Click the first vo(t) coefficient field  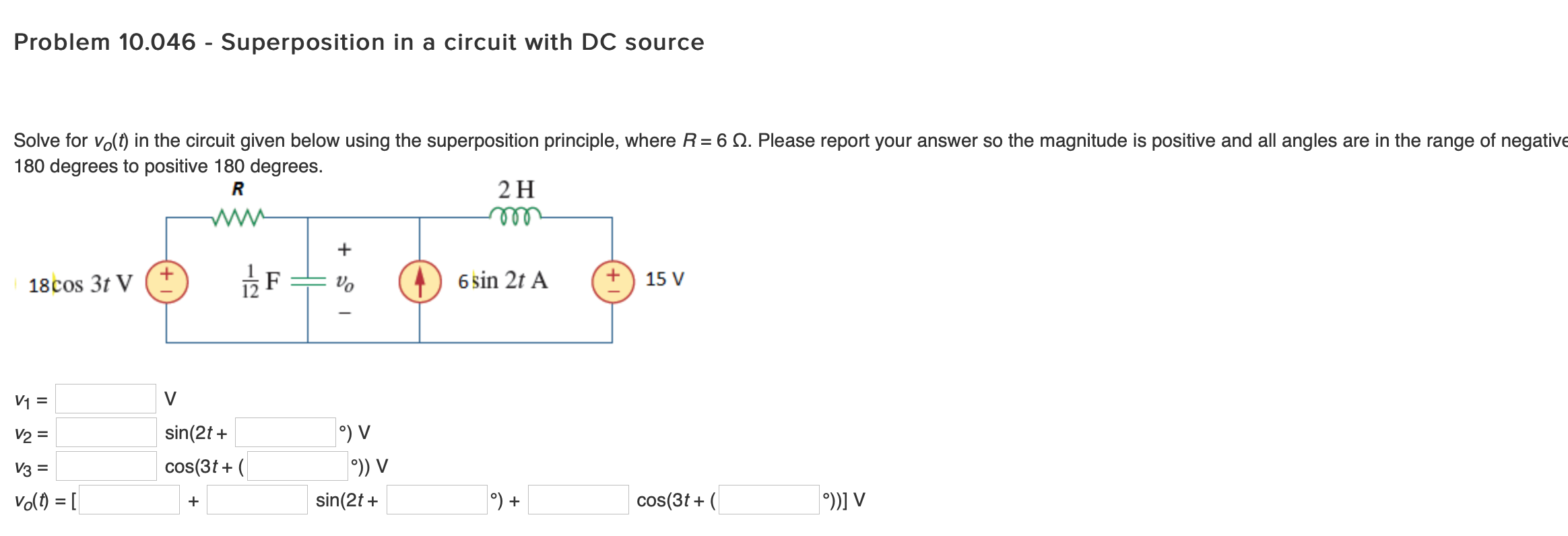128,501
